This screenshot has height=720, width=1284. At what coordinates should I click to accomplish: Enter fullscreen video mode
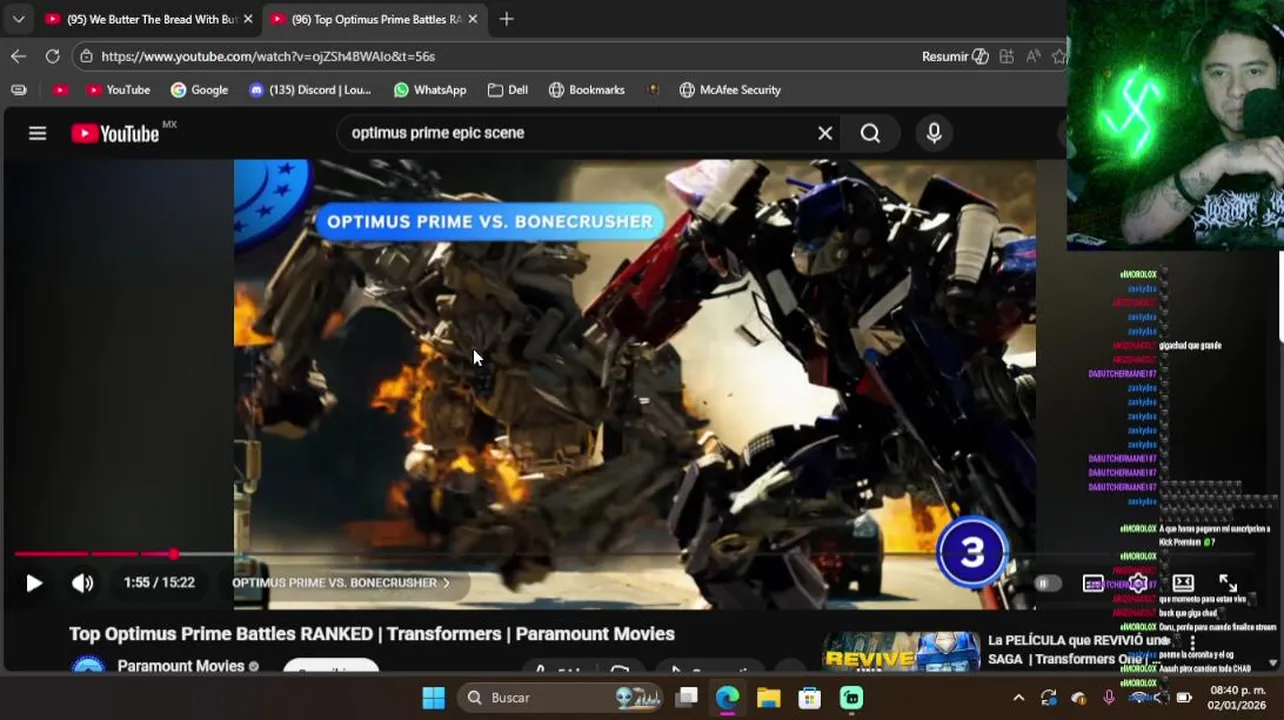point(1228,583)
